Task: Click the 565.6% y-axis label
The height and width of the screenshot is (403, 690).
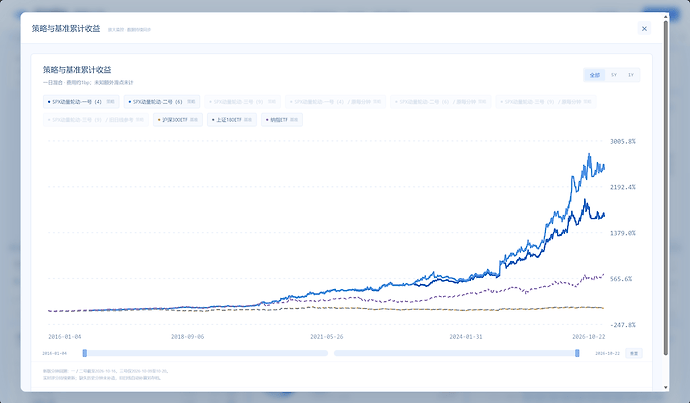Action: point(621,278)
